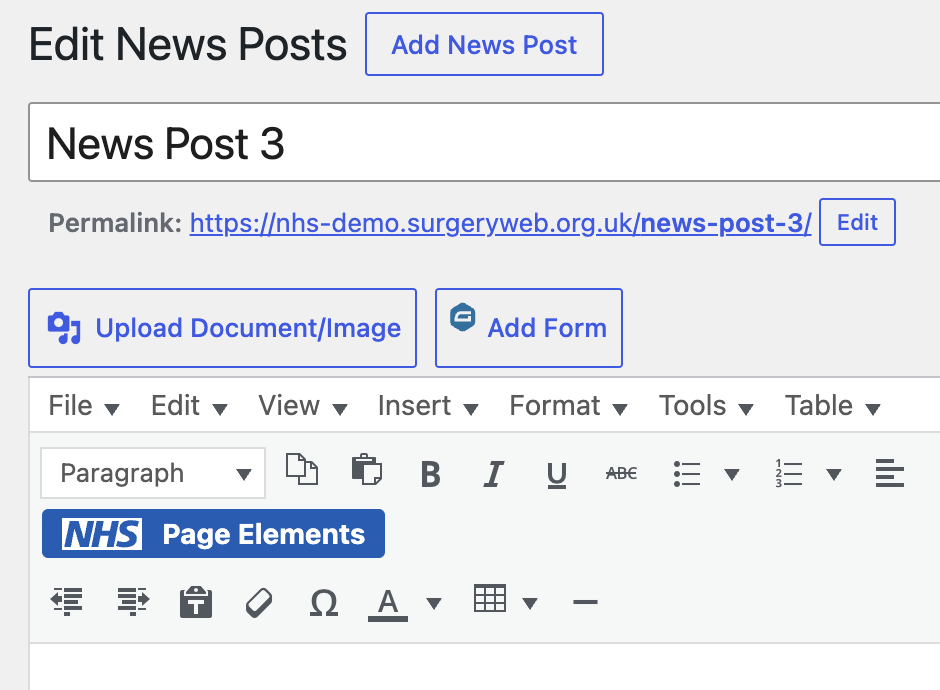Open the Table menu
Viewport: 940px width, 690px height.
833,406
